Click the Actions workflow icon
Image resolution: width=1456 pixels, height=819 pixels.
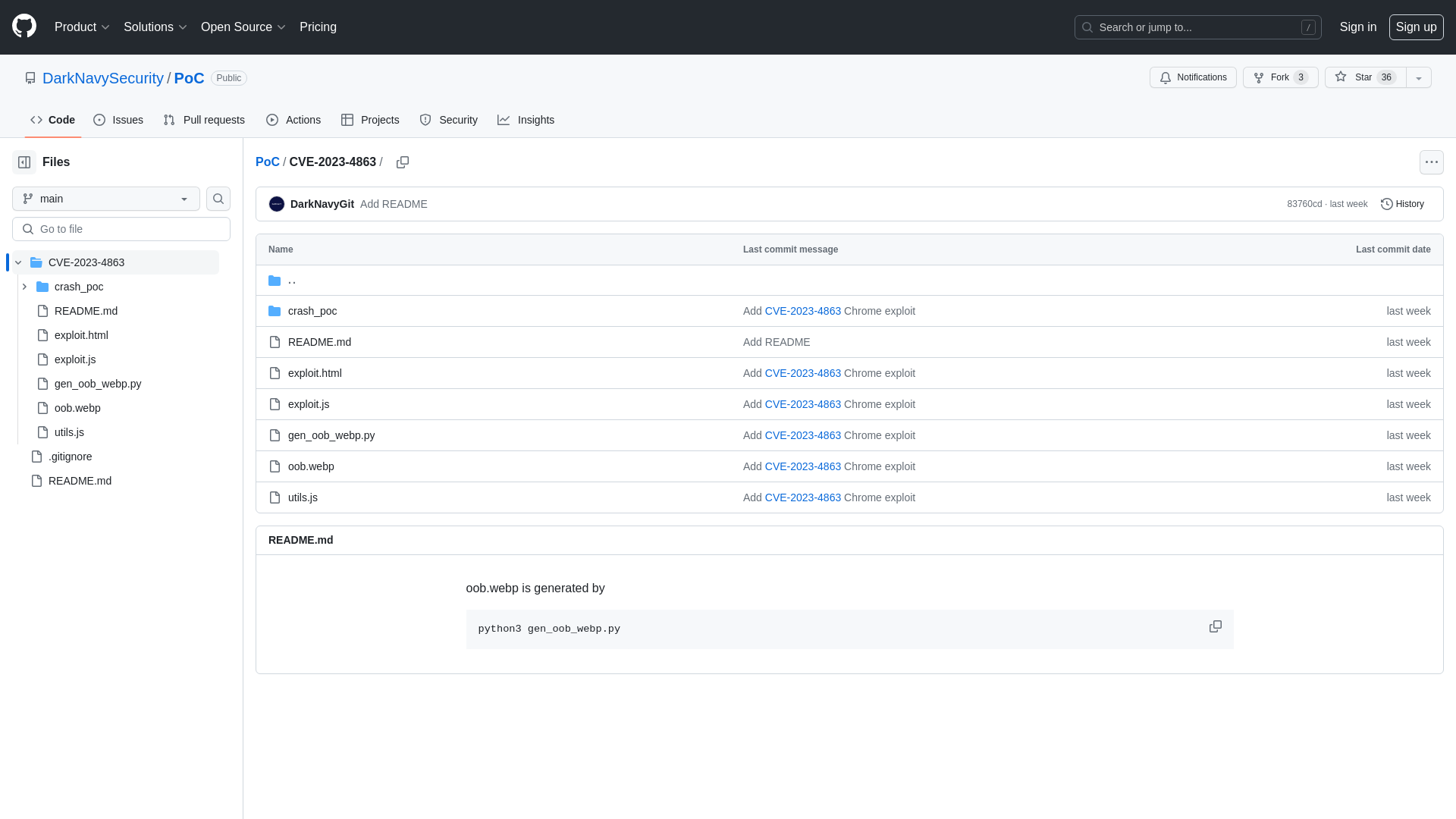click(272, 120)
